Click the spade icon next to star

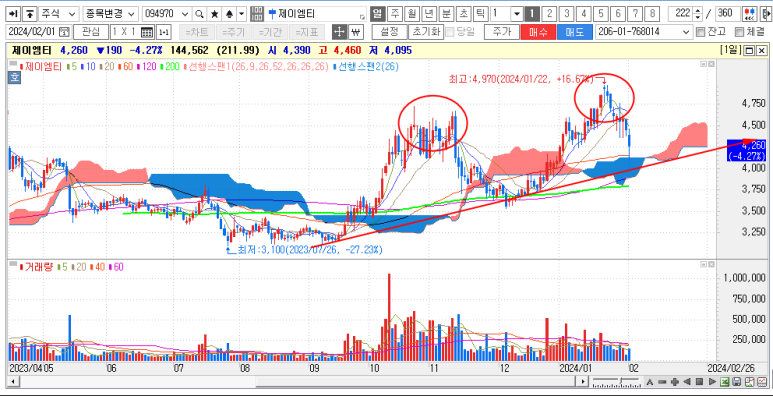click(x=230, y=13)
